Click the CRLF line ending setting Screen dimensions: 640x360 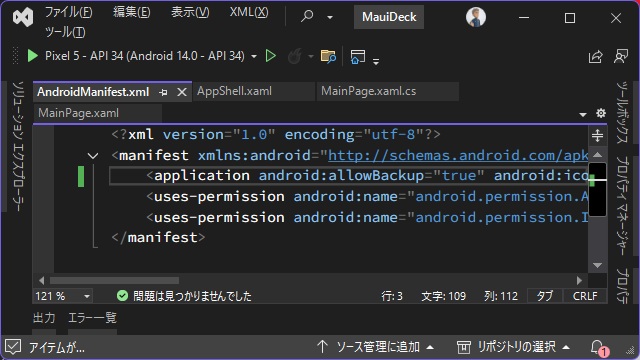pyautogui.click(x=585, y=296)
